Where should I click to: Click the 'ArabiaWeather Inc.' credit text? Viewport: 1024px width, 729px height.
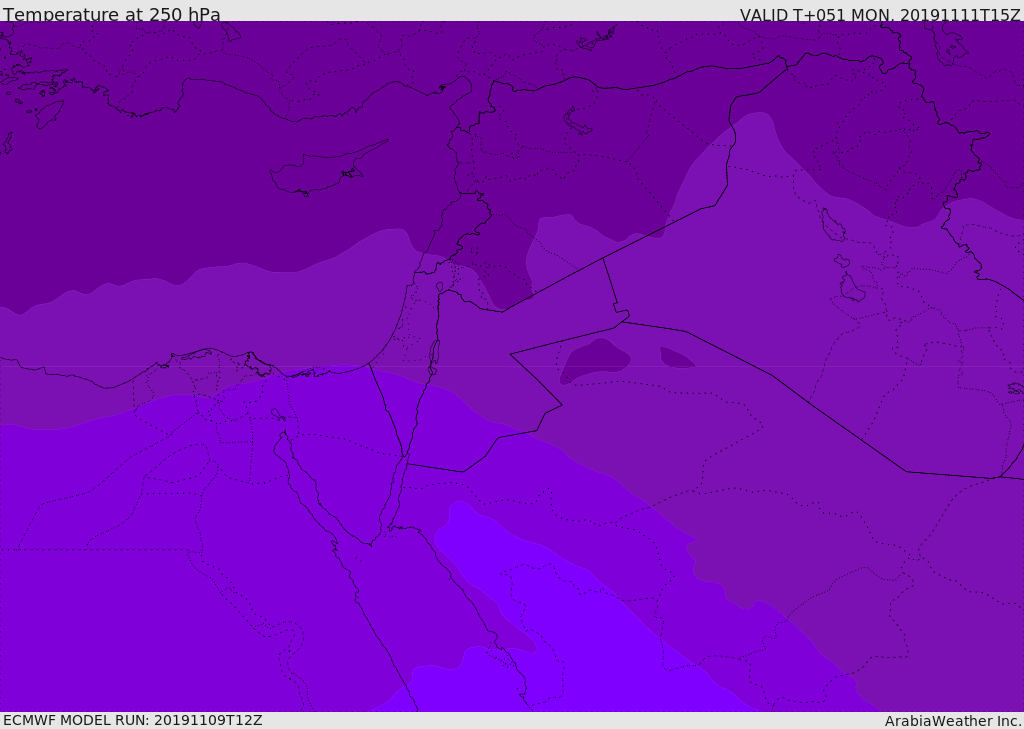(x=952, y=721)
